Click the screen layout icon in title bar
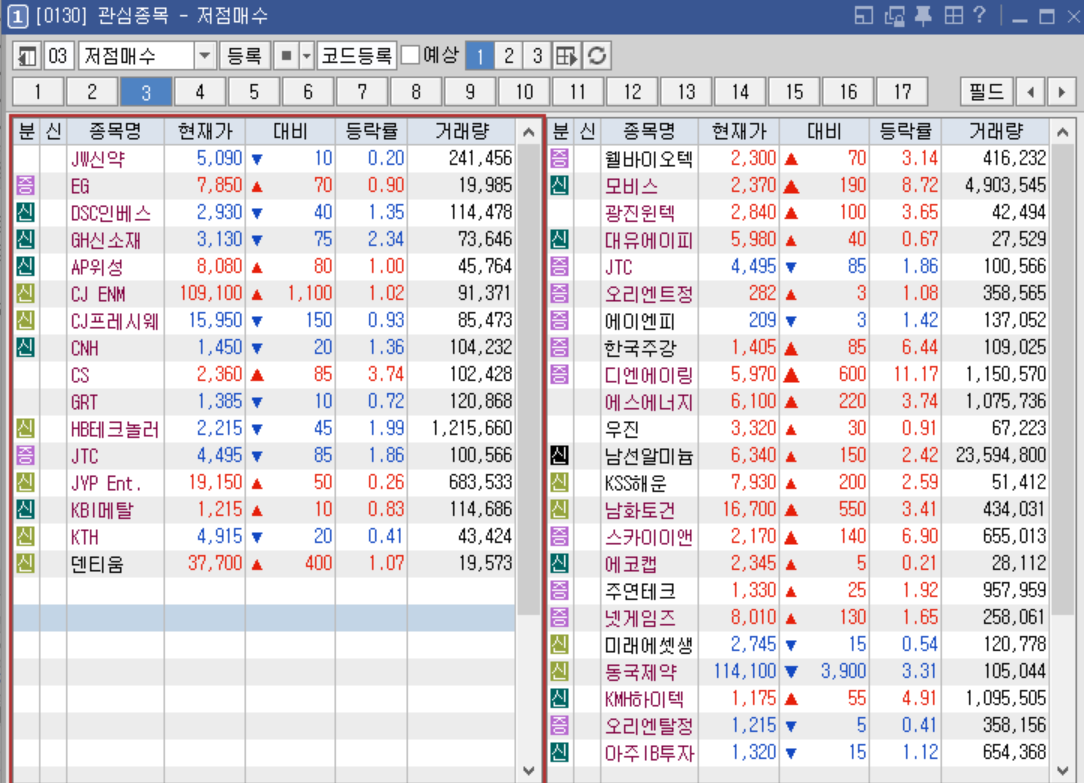 pyautogui.click(x=863, y=15)
